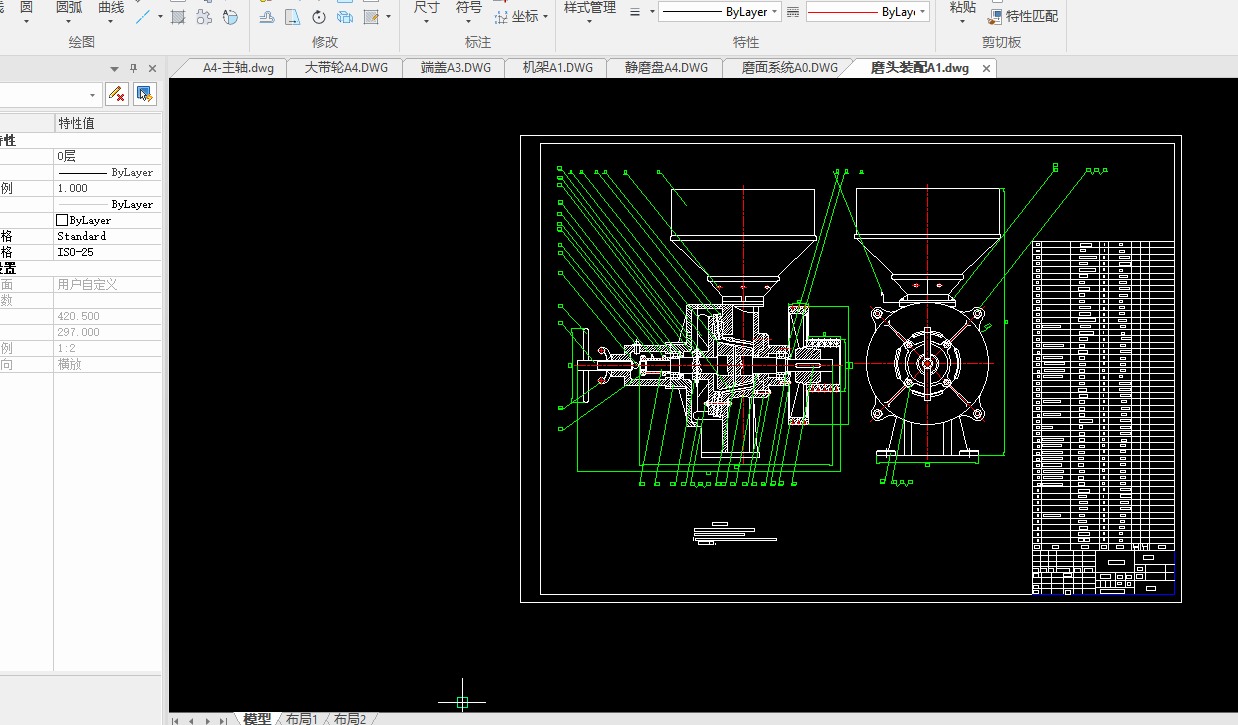Click the rotate icon in 修改 group

(x=319, y=17)
